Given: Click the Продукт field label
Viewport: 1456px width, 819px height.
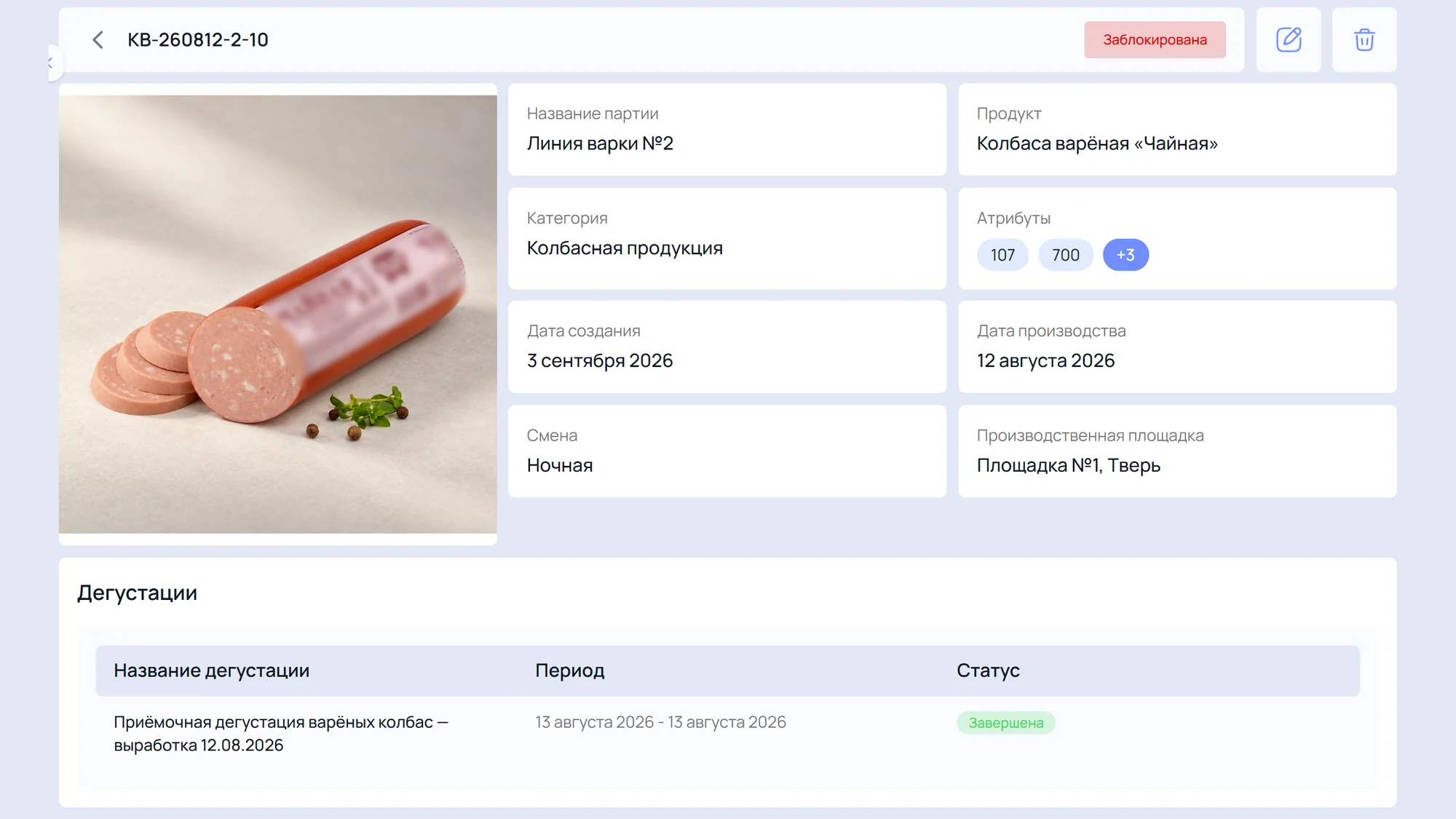Looking at the screenshot, I should point(1009,114).
